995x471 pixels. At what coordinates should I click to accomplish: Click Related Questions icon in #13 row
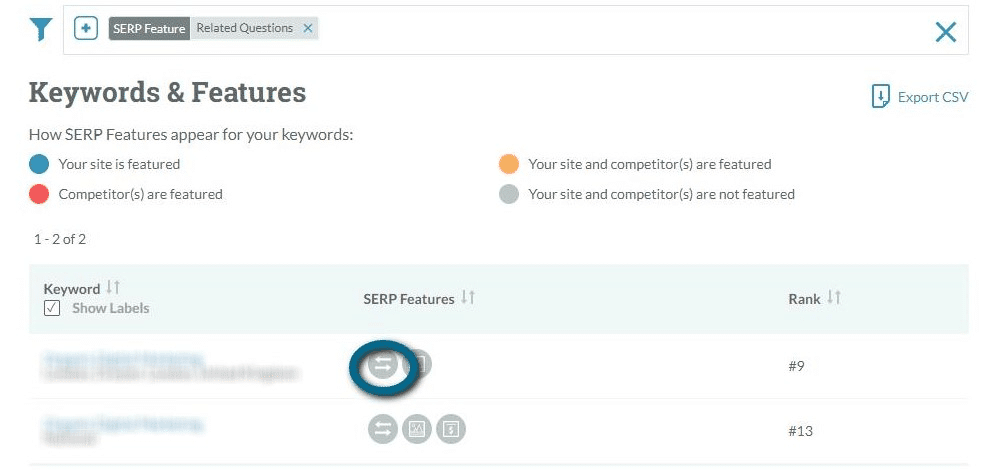(382, 430)
